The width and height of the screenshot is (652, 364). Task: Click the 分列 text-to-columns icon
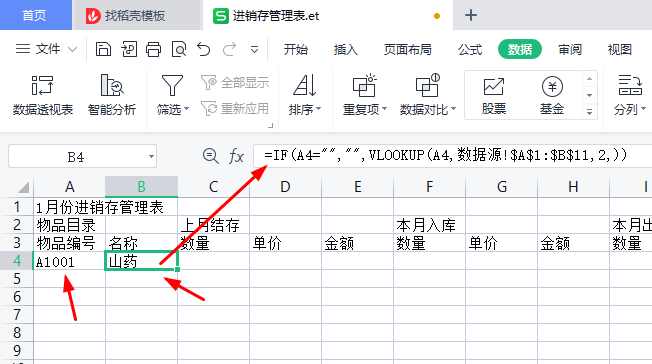point(630,85)
